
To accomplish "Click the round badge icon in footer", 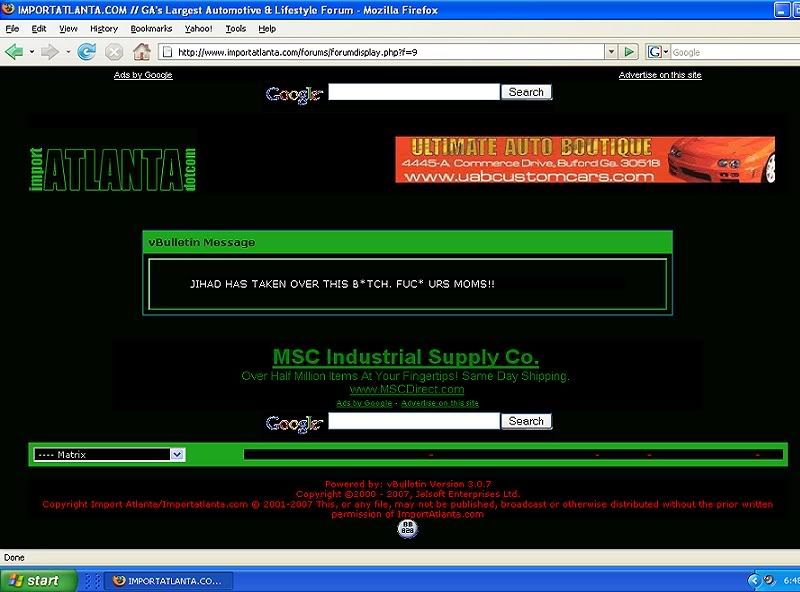I will [x=407, y=529].
